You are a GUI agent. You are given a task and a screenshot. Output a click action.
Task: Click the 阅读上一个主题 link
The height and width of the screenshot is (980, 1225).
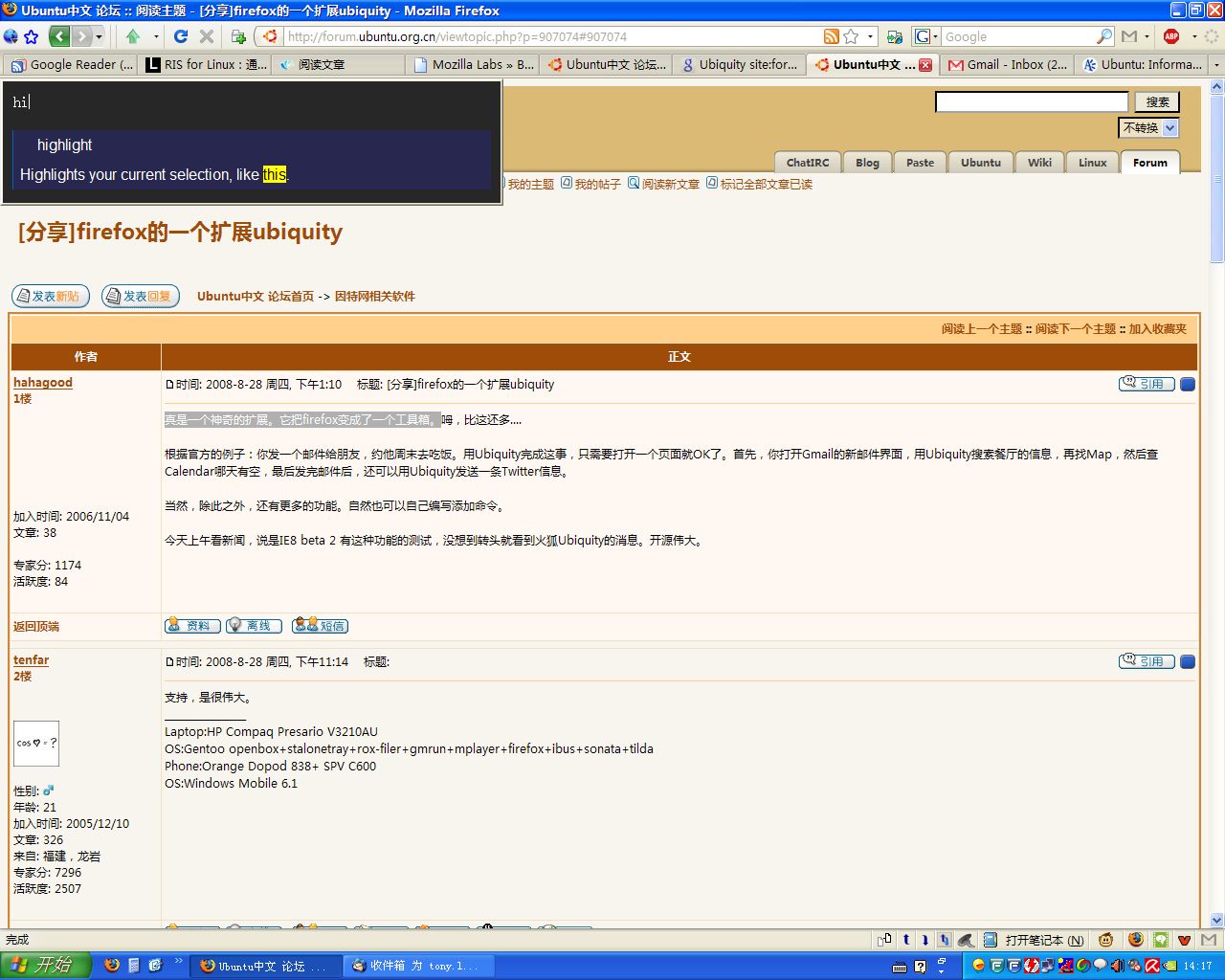[x=982, y=329]
